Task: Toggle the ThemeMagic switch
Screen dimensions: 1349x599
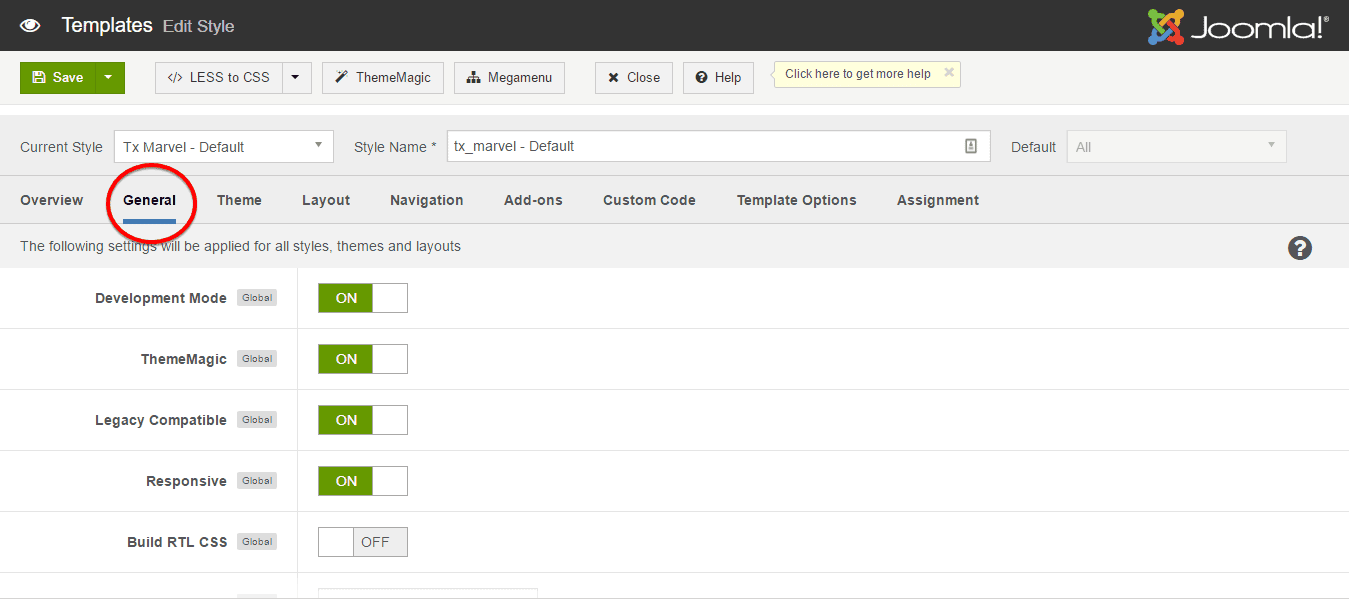Action: 362,359
